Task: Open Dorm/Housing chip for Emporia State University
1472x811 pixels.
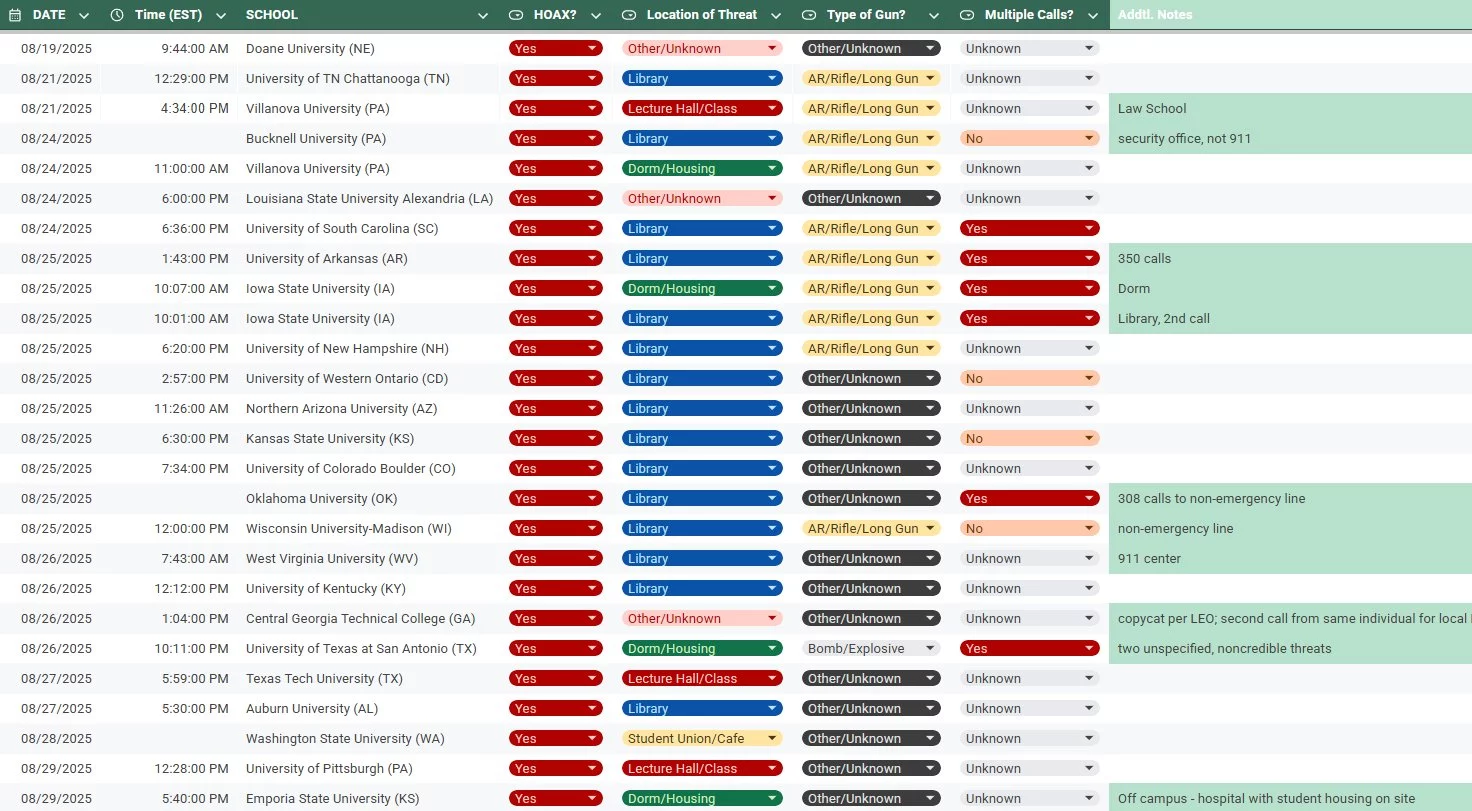Action: [702, 798]
